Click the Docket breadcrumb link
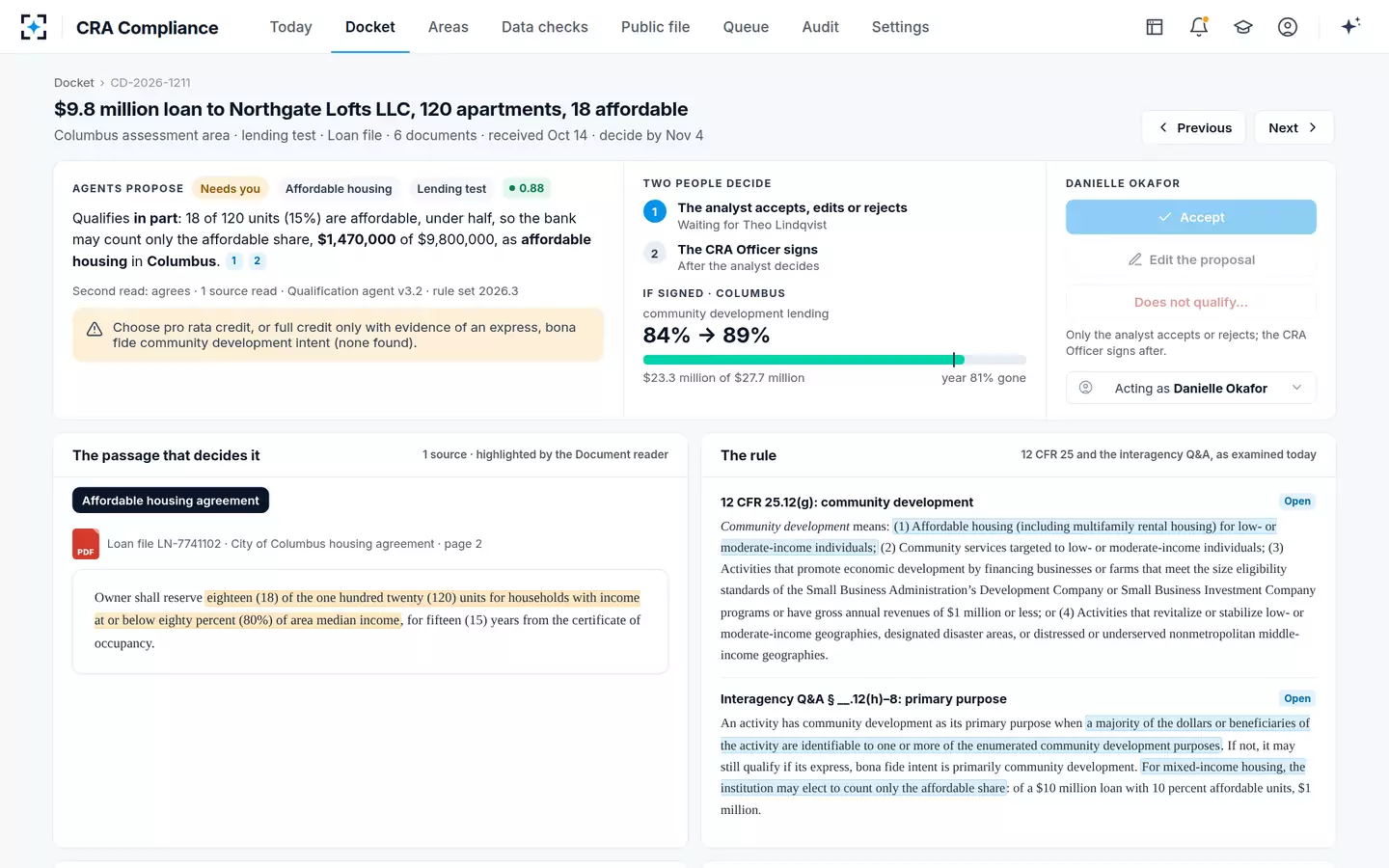Screen dimensions: 1389x868 74,83
